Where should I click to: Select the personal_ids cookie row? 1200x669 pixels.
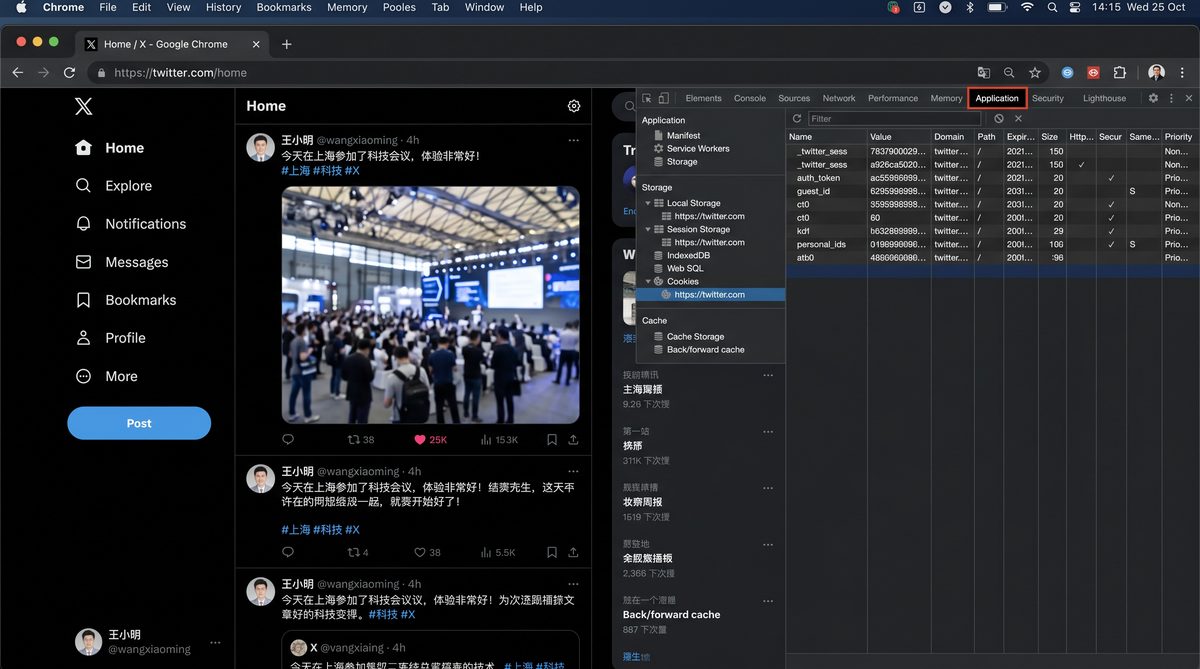pos(992,244)
